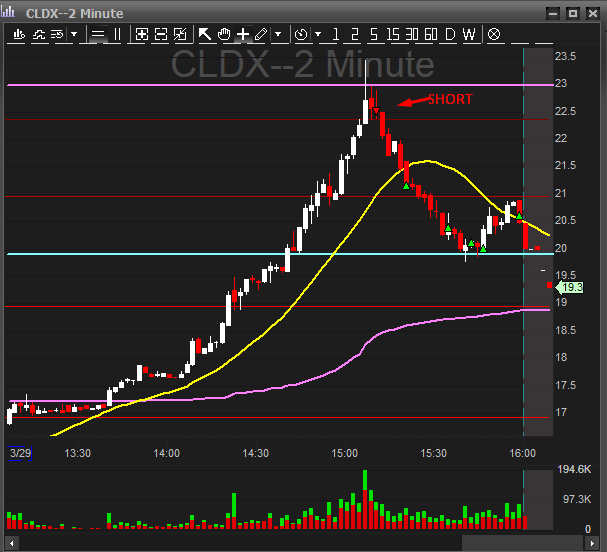Click the 16:00 time axis label
This screenshot has height=552, width=607.
coord(523,453)
